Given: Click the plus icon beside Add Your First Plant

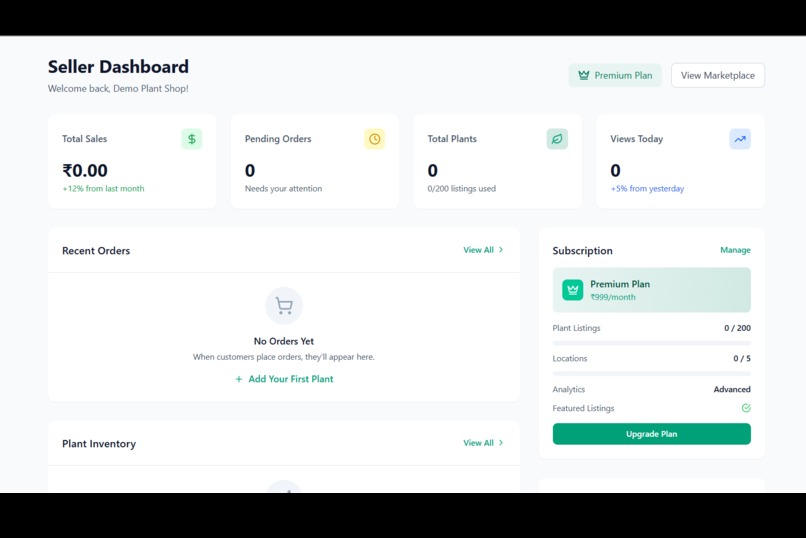Looking at the screenshot, I should point(239,379).
